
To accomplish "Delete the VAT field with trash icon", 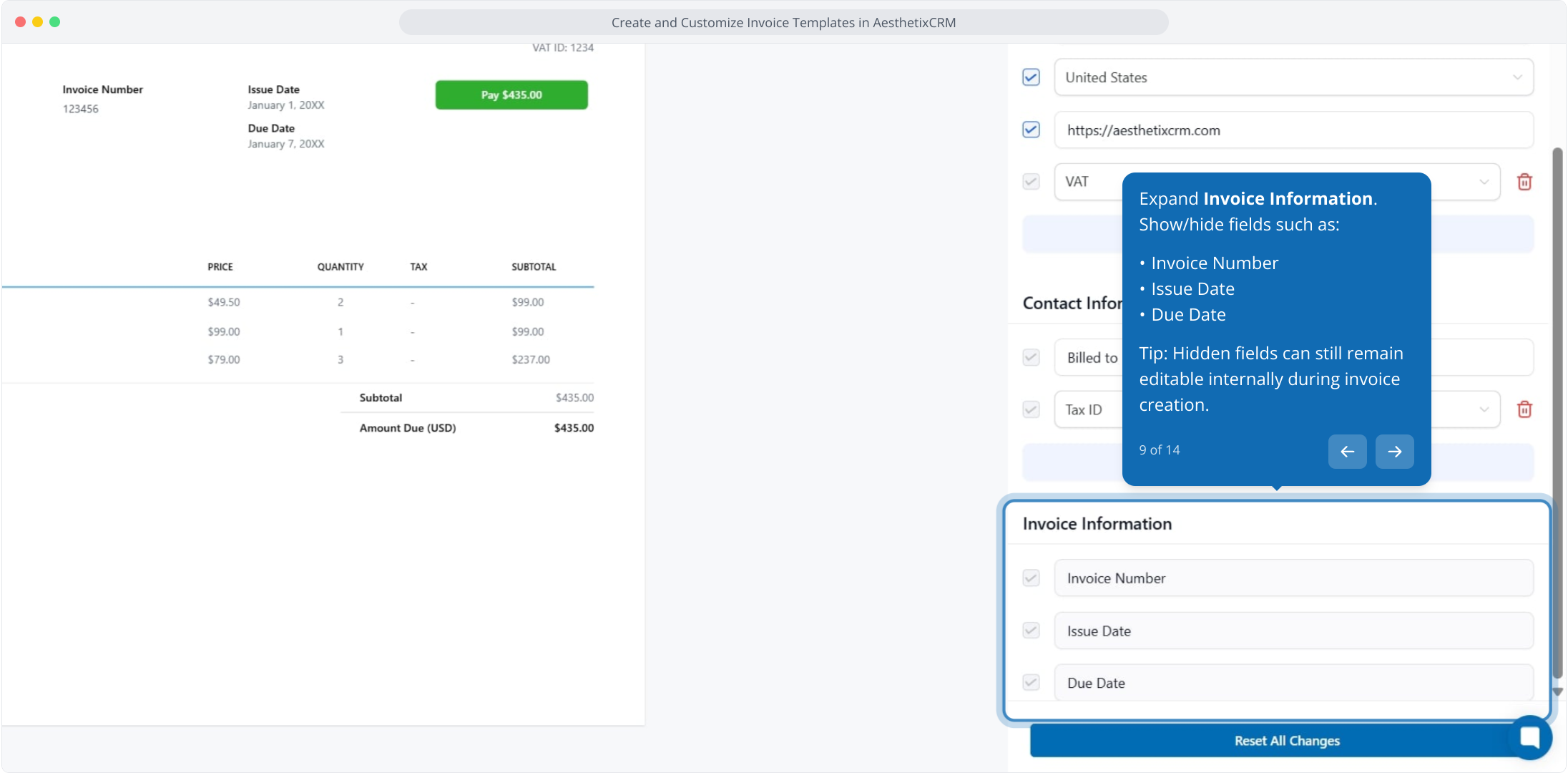I will click(x=1524, y=182).
